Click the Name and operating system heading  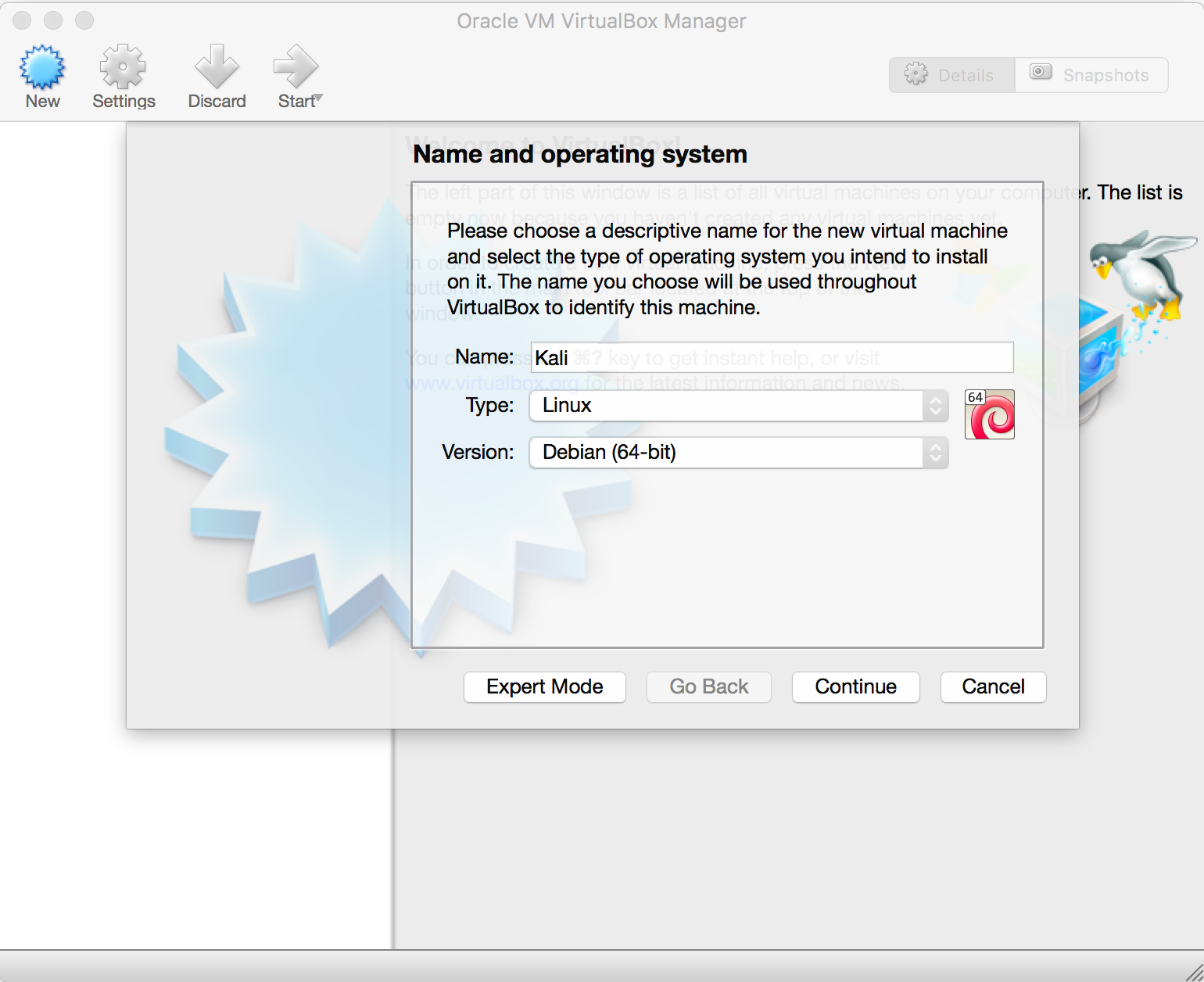580,154
